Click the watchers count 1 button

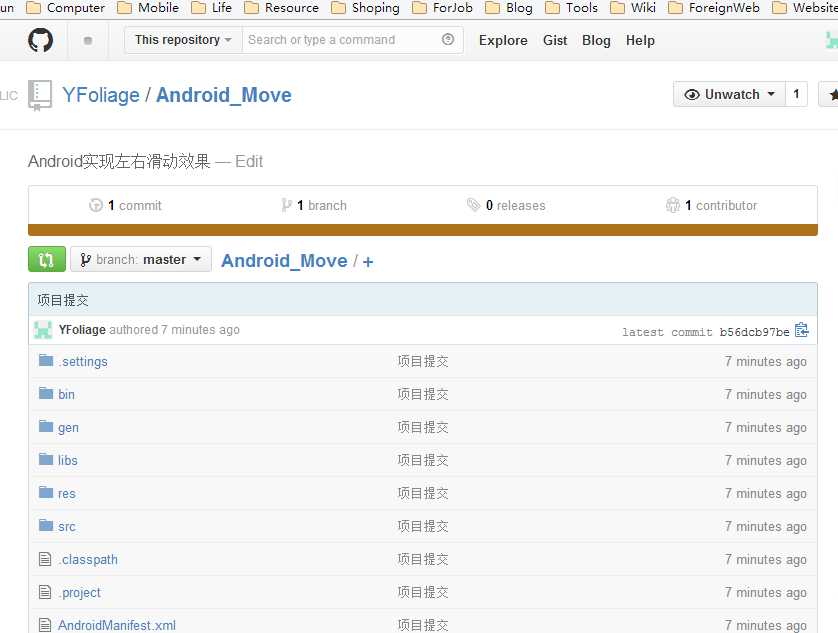click(796, 95)
